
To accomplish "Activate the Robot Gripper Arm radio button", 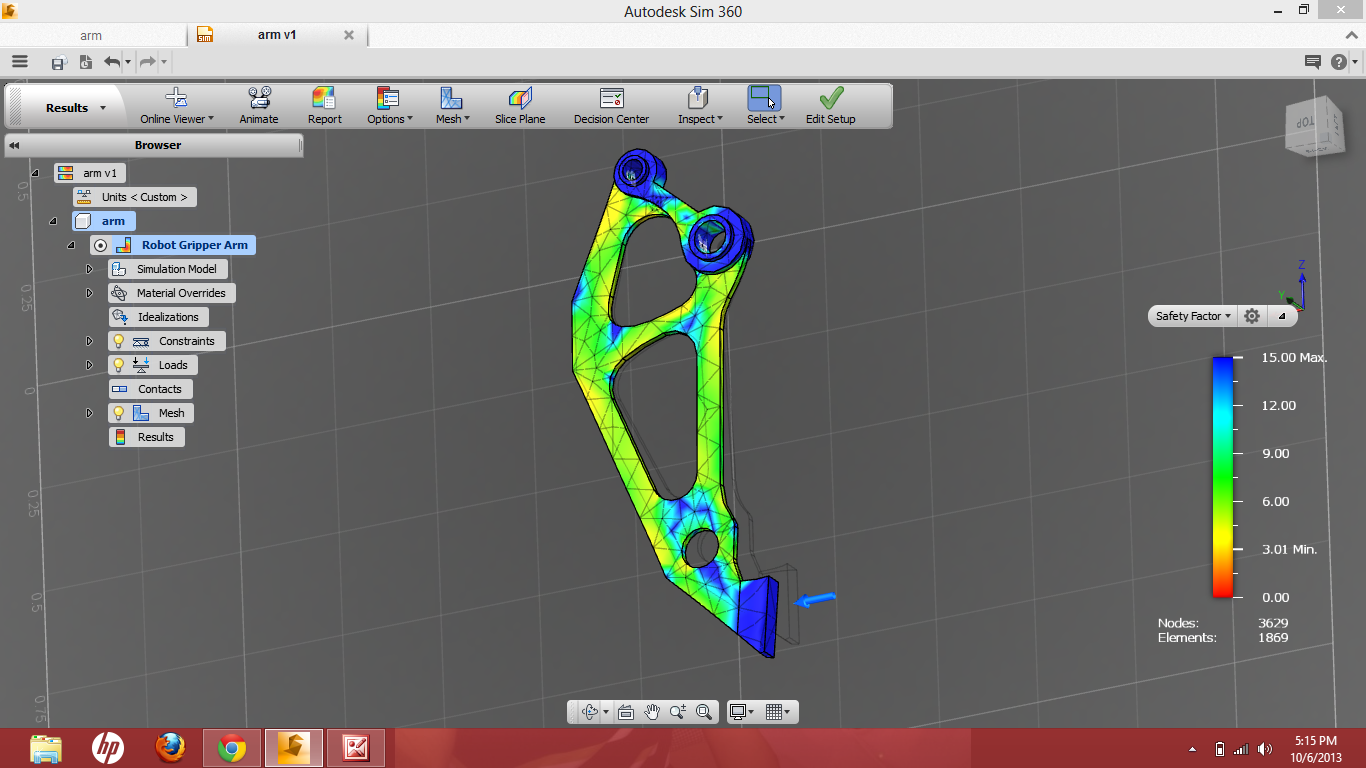I will pos(100,245).
